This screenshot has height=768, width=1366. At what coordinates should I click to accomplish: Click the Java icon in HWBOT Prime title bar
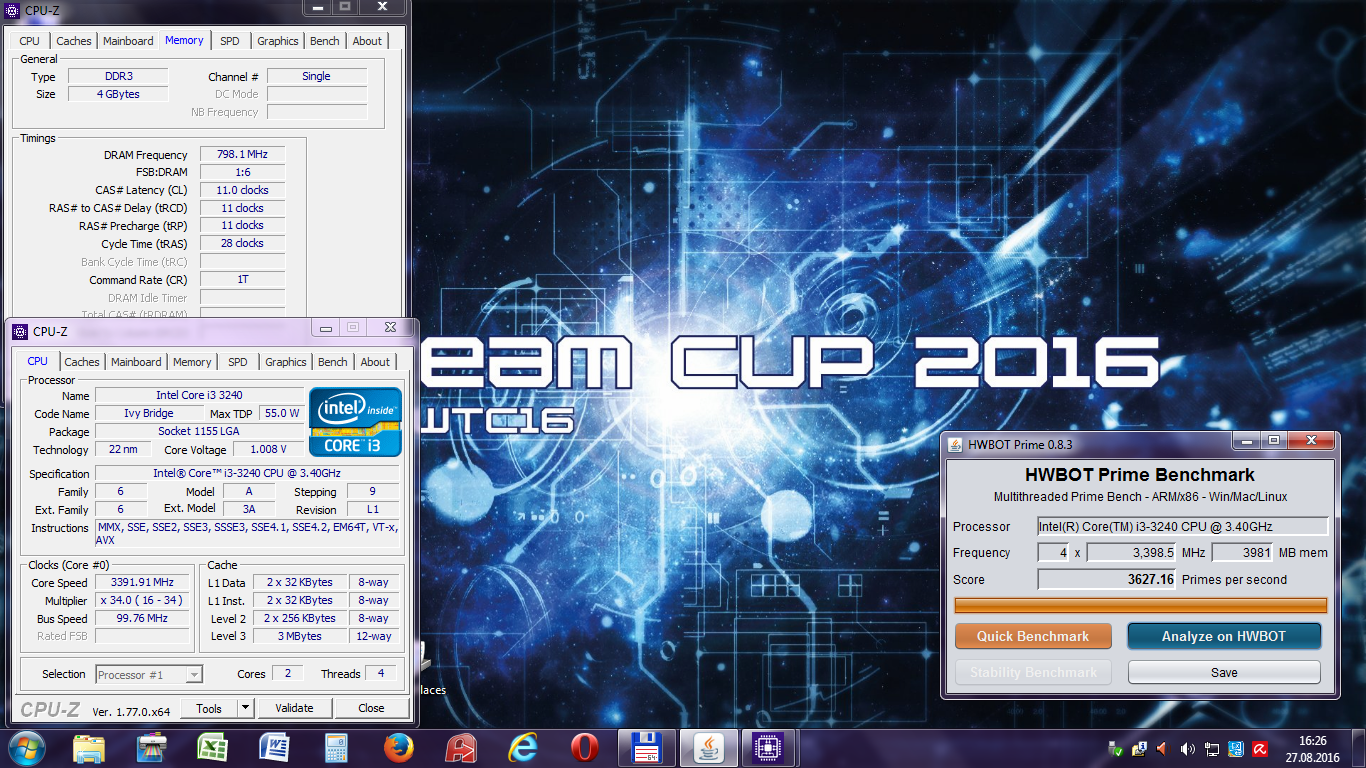(955, 443)
